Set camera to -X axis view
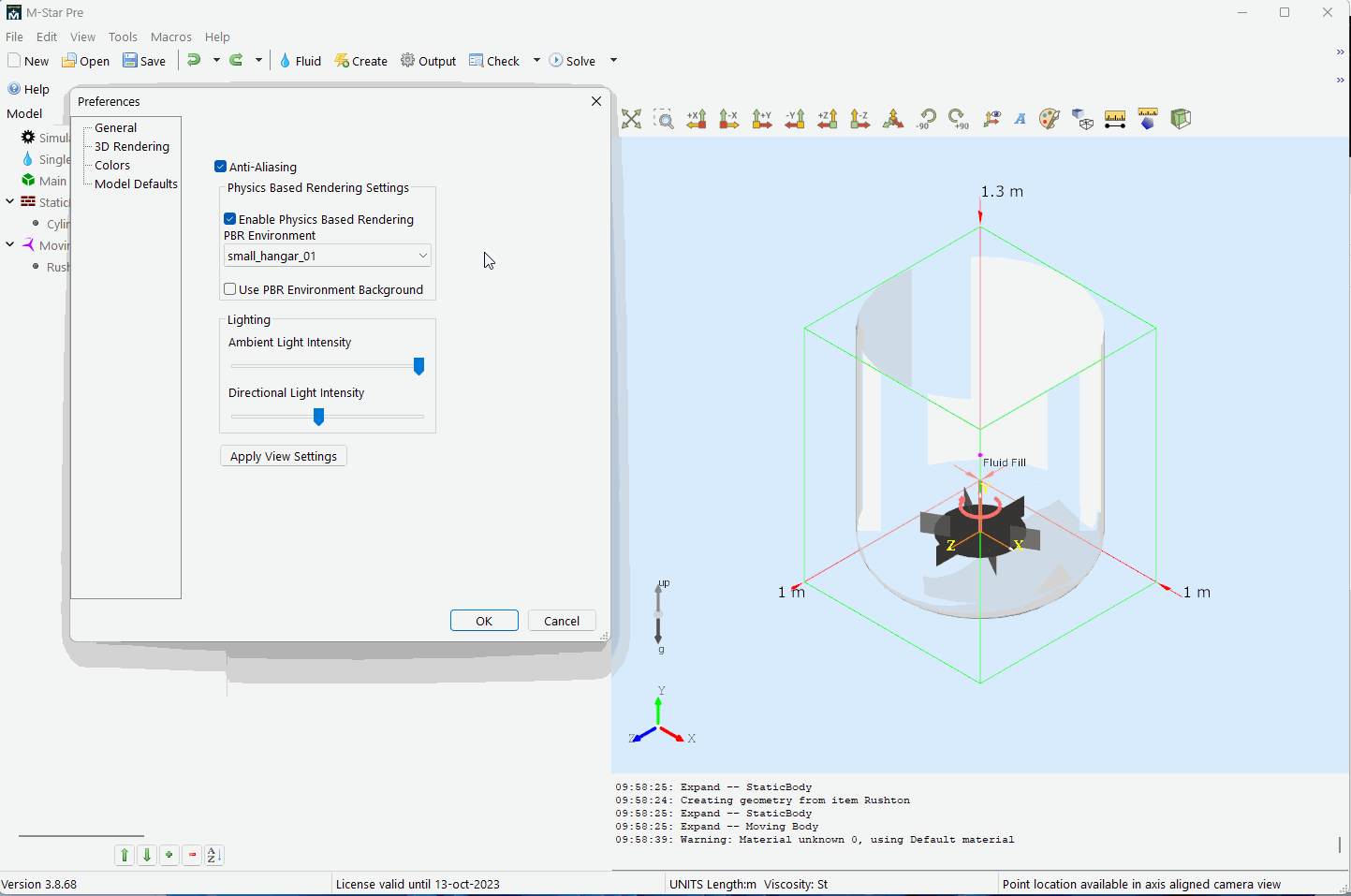The width and height of the screenshot is (1351, 896). pyautogui.click(x=729, y=119)
